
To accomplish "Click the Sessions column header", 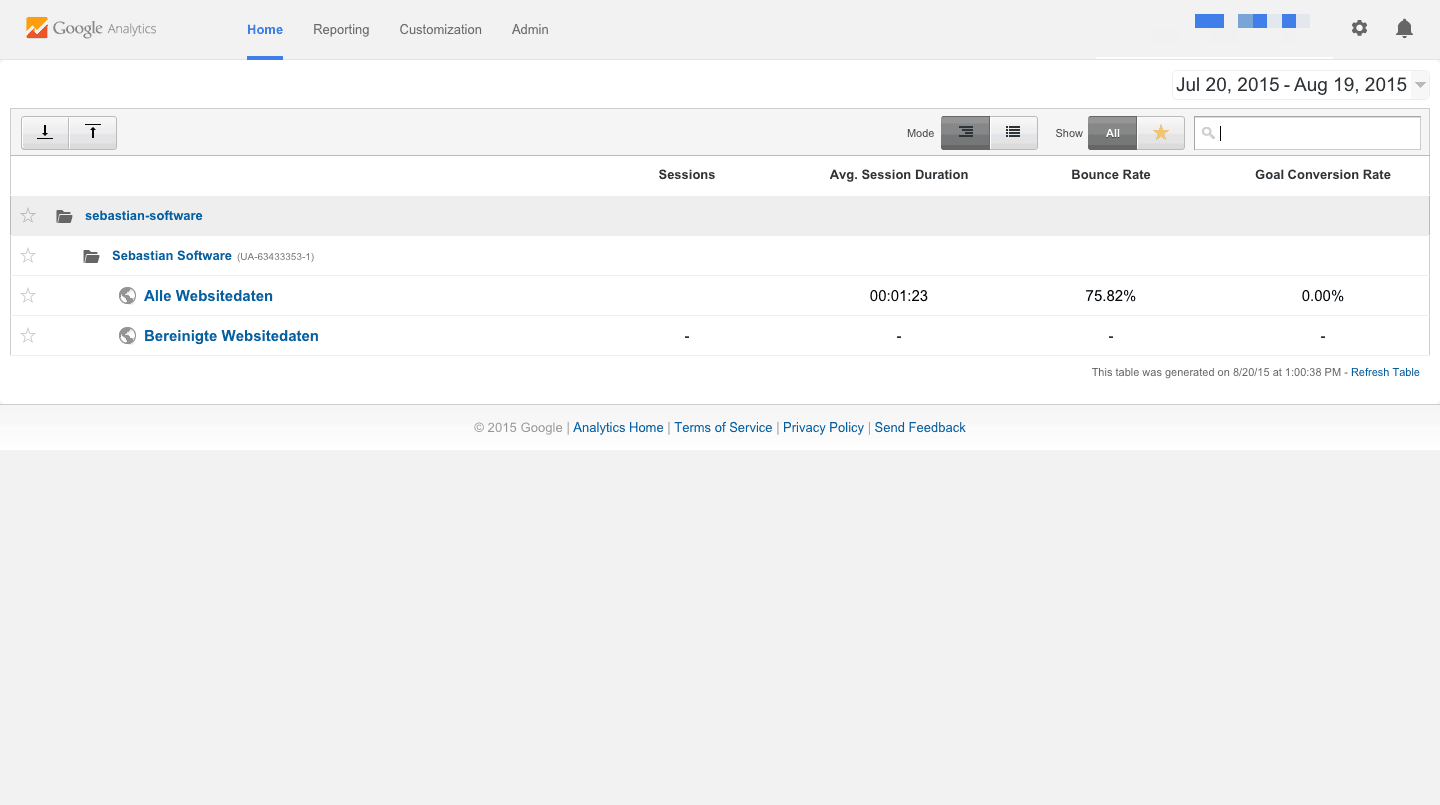I will pos(687,175).
